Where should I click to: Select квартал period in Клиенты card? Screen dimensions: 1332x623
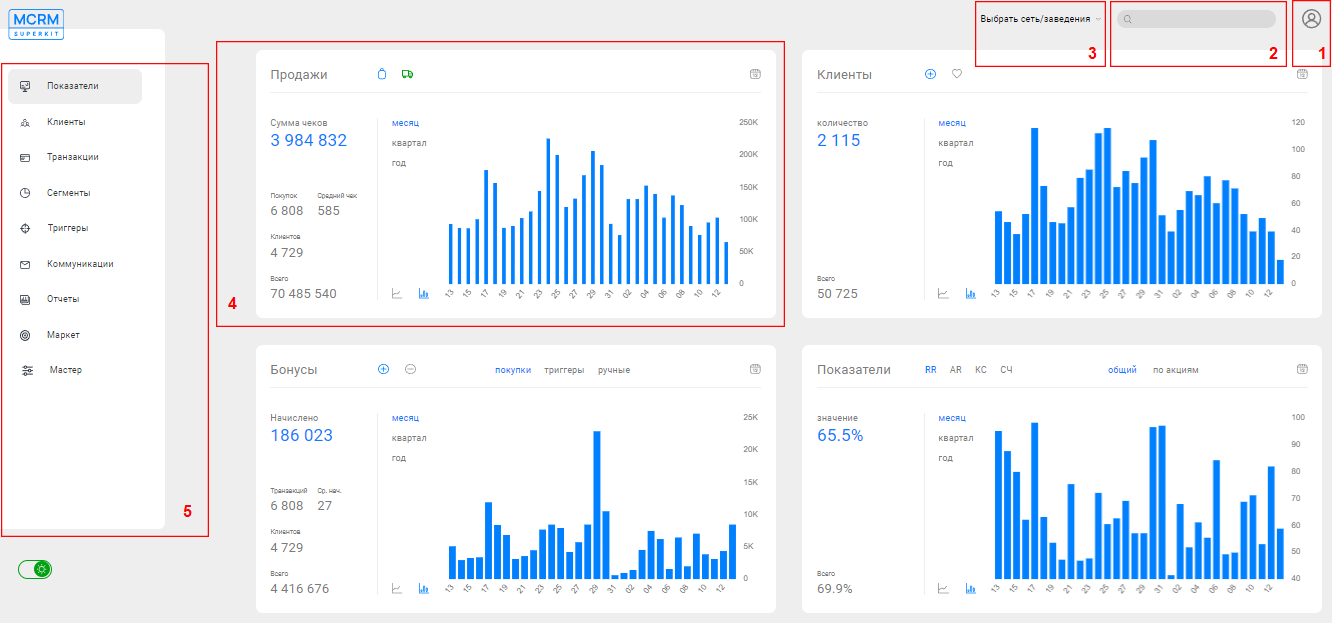[955, 143]
